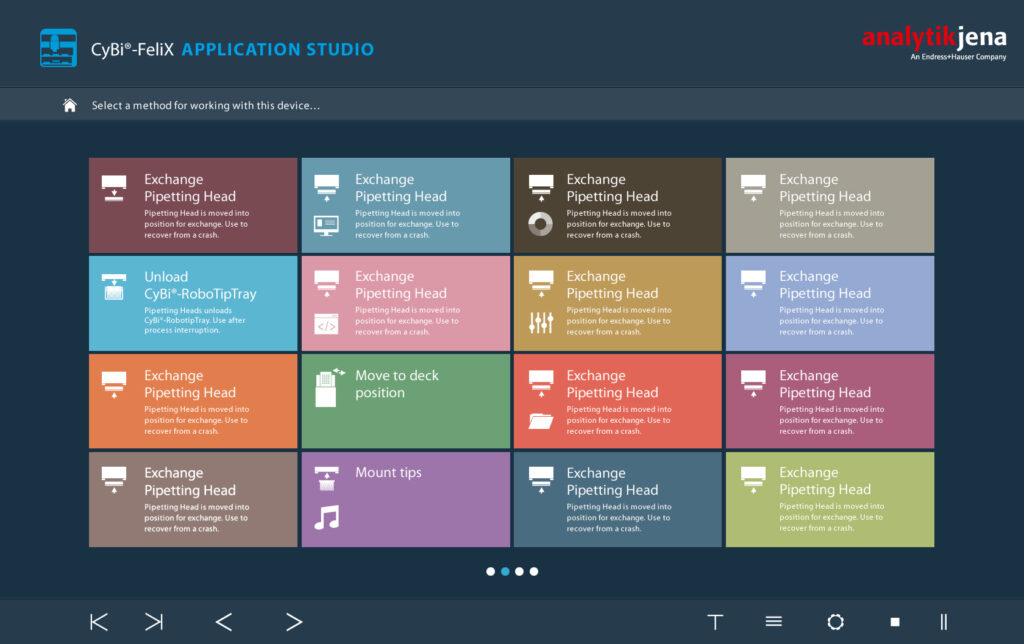Open the grey-beige Exchange Pipetting Head tile
Screen dimensions: 1024x644
[x=830, y=205]
